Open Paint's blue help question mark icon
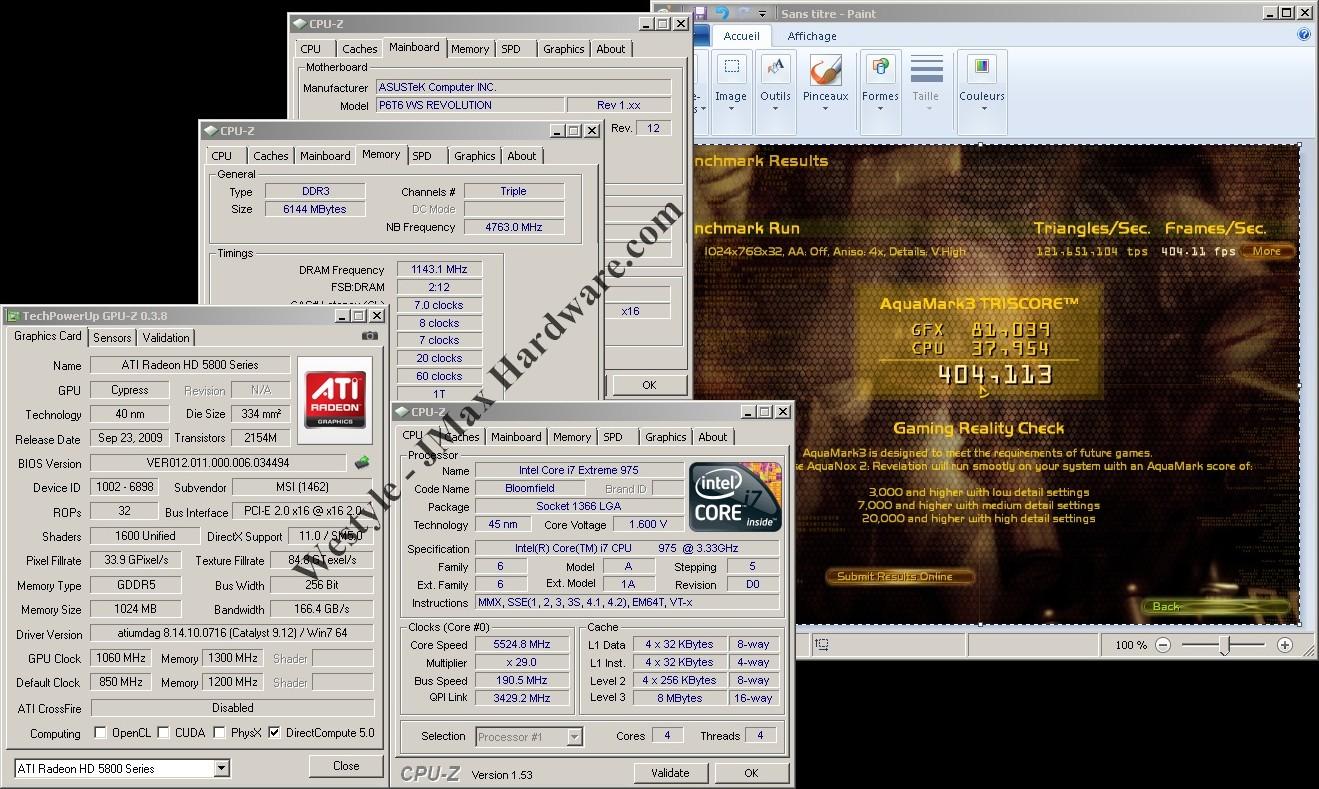 click(1304, 35)
